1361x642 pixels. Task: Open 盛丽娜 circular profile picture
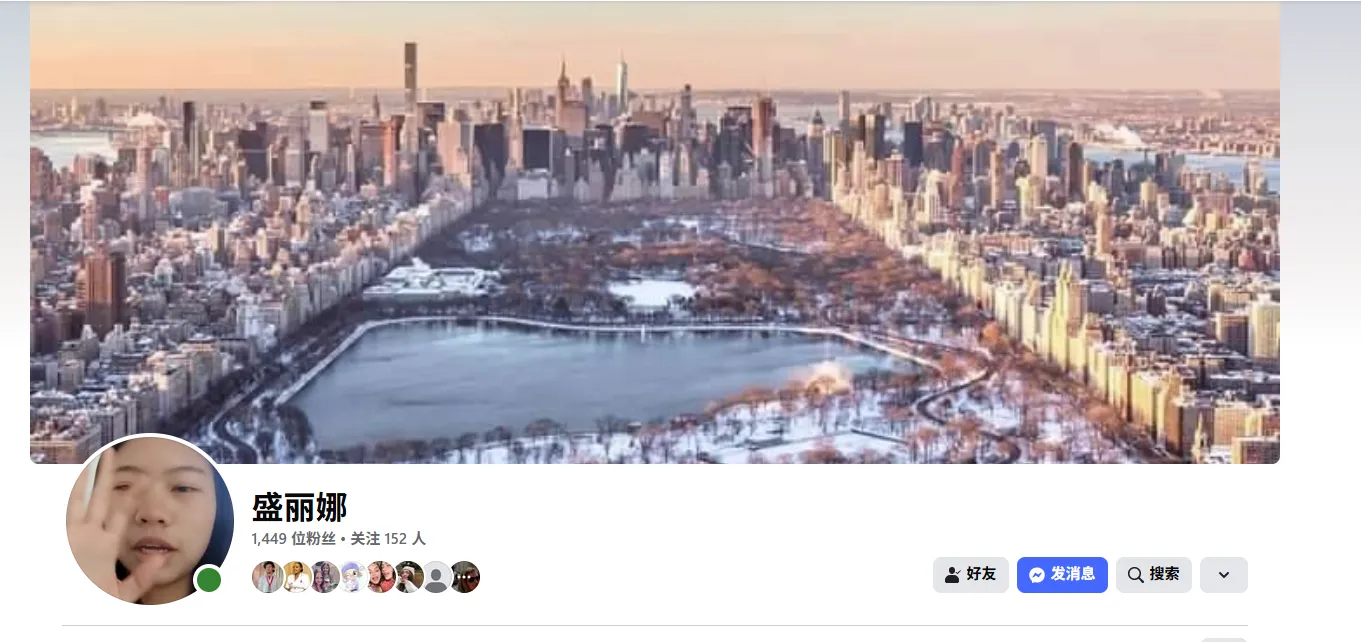pyautogui.click(x=150, y=520)
